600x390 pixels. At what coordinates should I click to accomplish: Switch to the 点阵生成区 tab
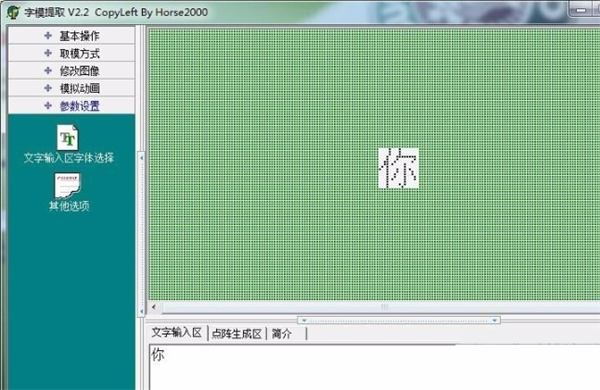click(237, 334)
